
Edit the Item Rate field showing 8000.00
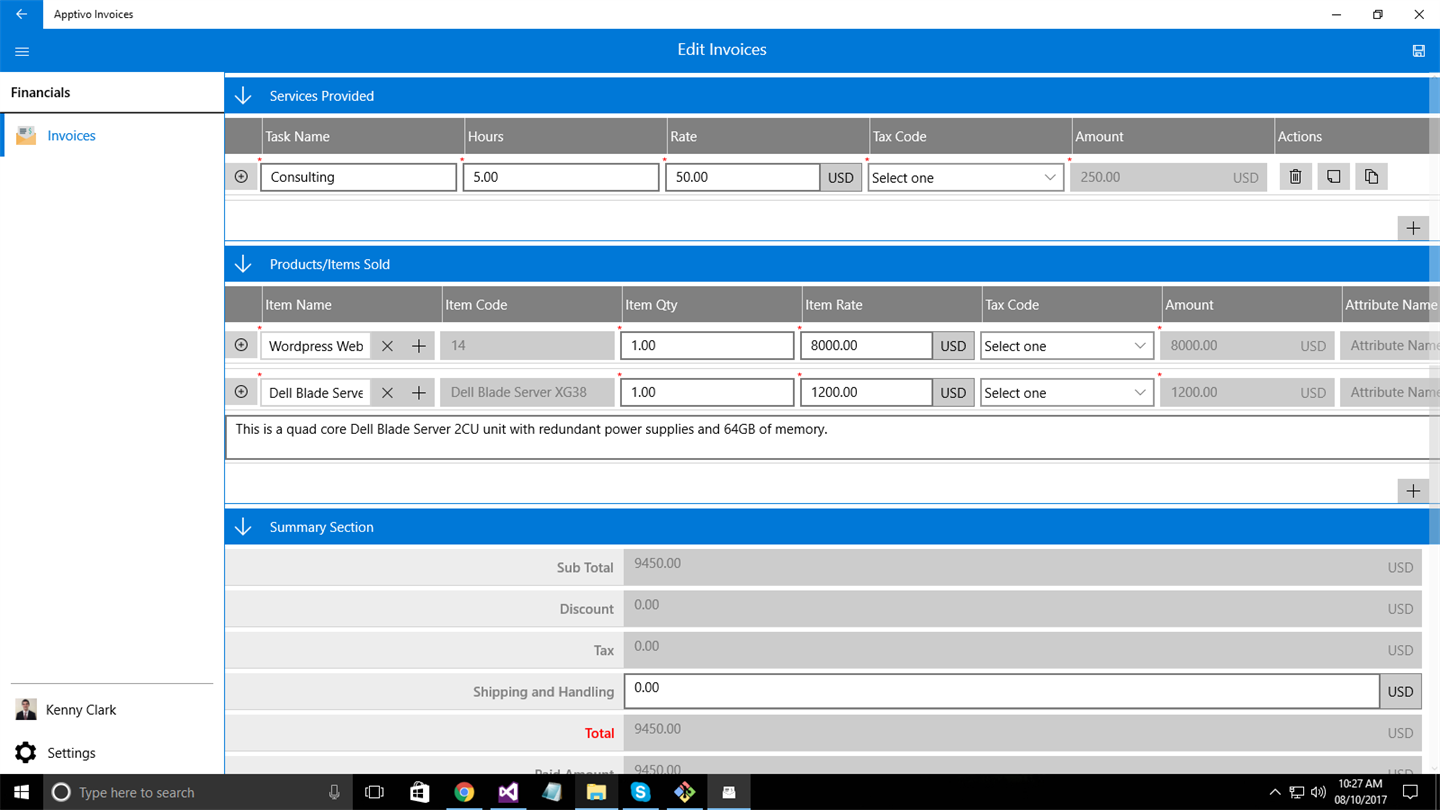click(866, 345)
